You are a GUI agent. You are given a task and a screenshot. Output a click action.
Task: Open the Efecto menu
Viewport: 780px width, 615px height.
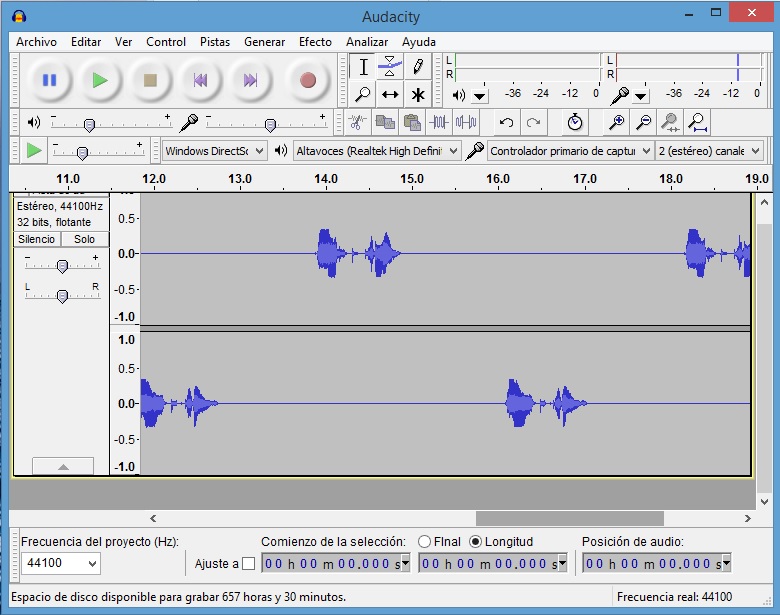[x=315, y=42]
